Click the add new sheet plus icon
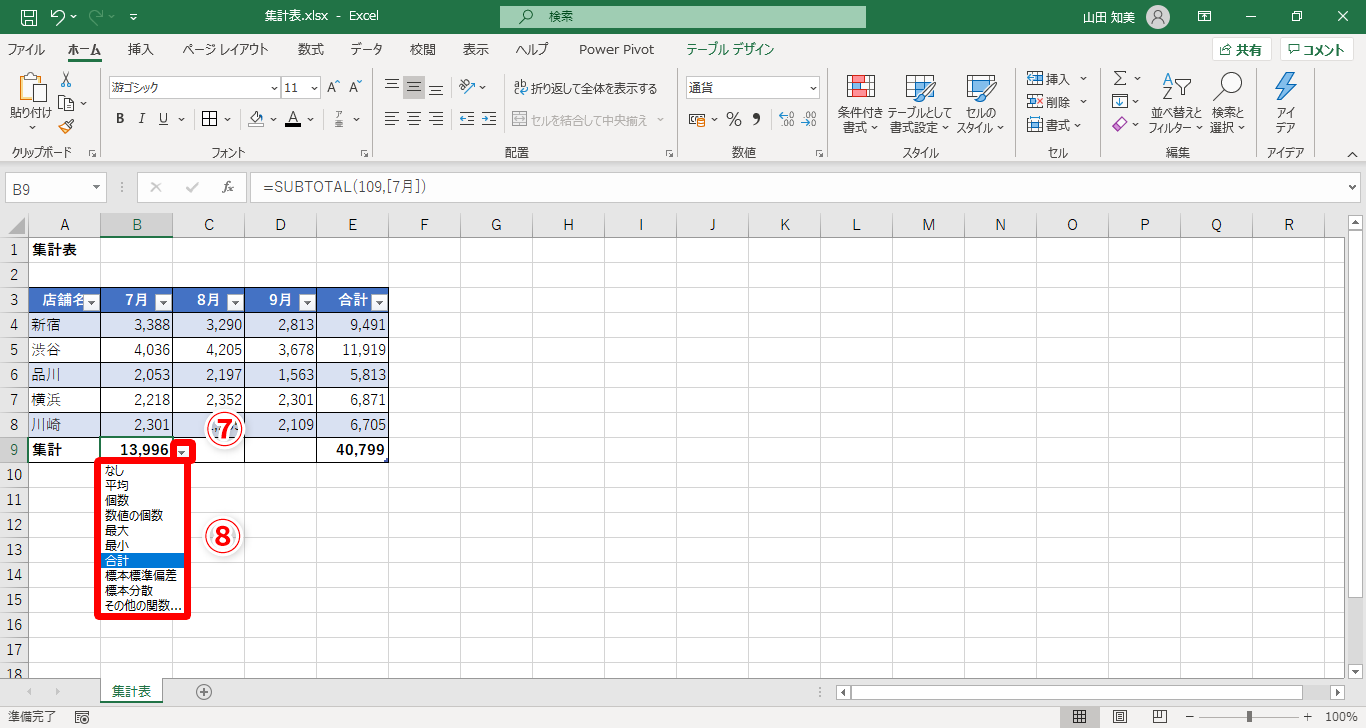This screenshot has width=1366, height=728. tap(204, 691)
